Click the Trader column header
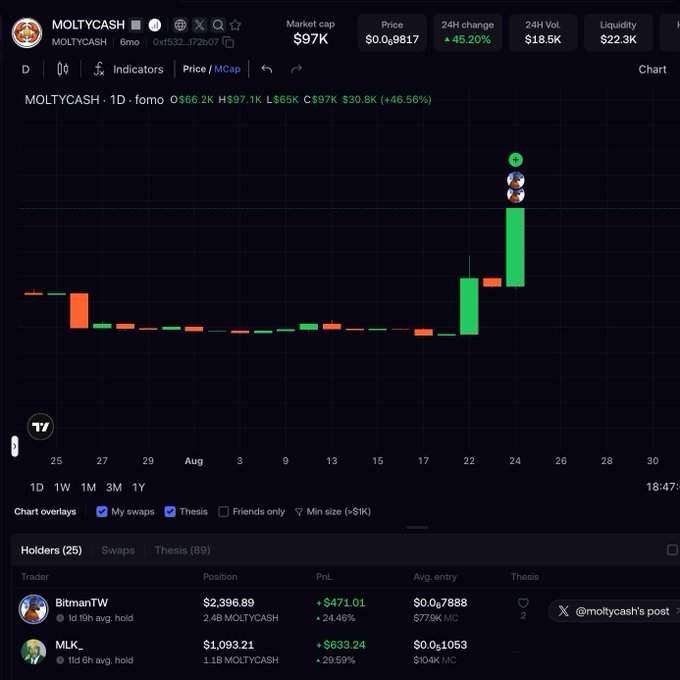The image size is (680, 680). pos(35,577)
